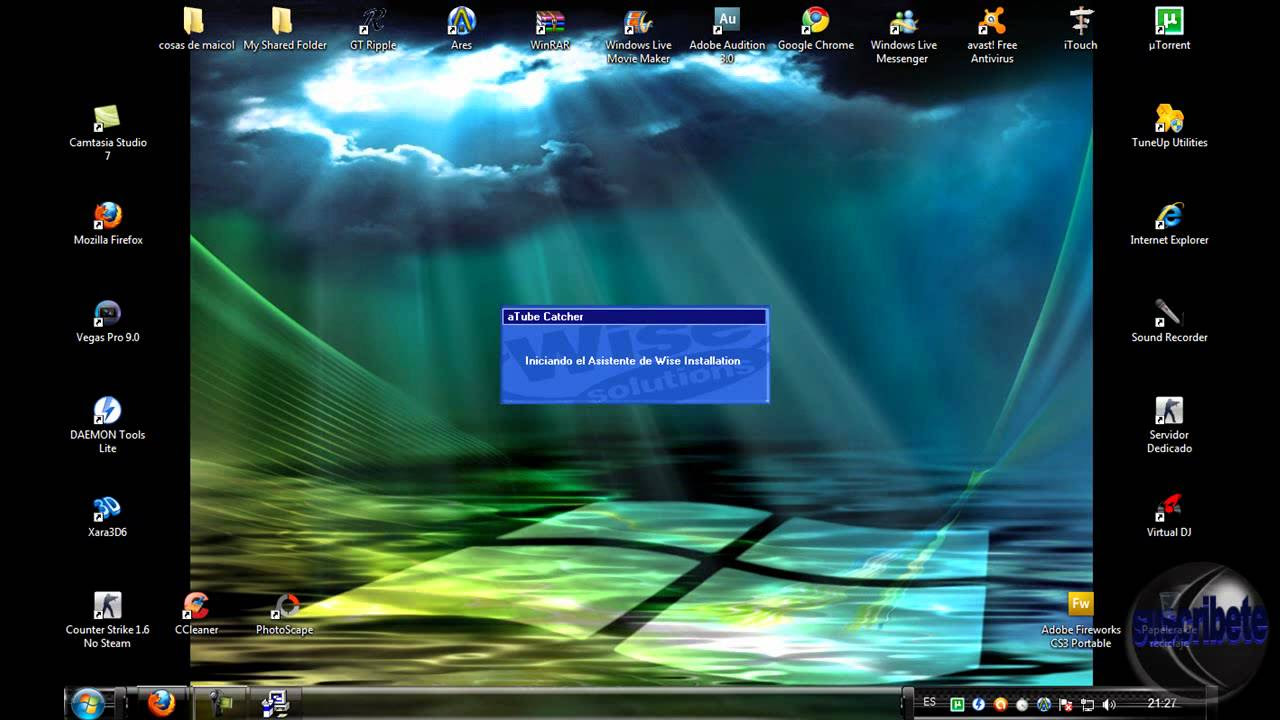Open the volume speaker tray icon

click(x=1108, y=704)
